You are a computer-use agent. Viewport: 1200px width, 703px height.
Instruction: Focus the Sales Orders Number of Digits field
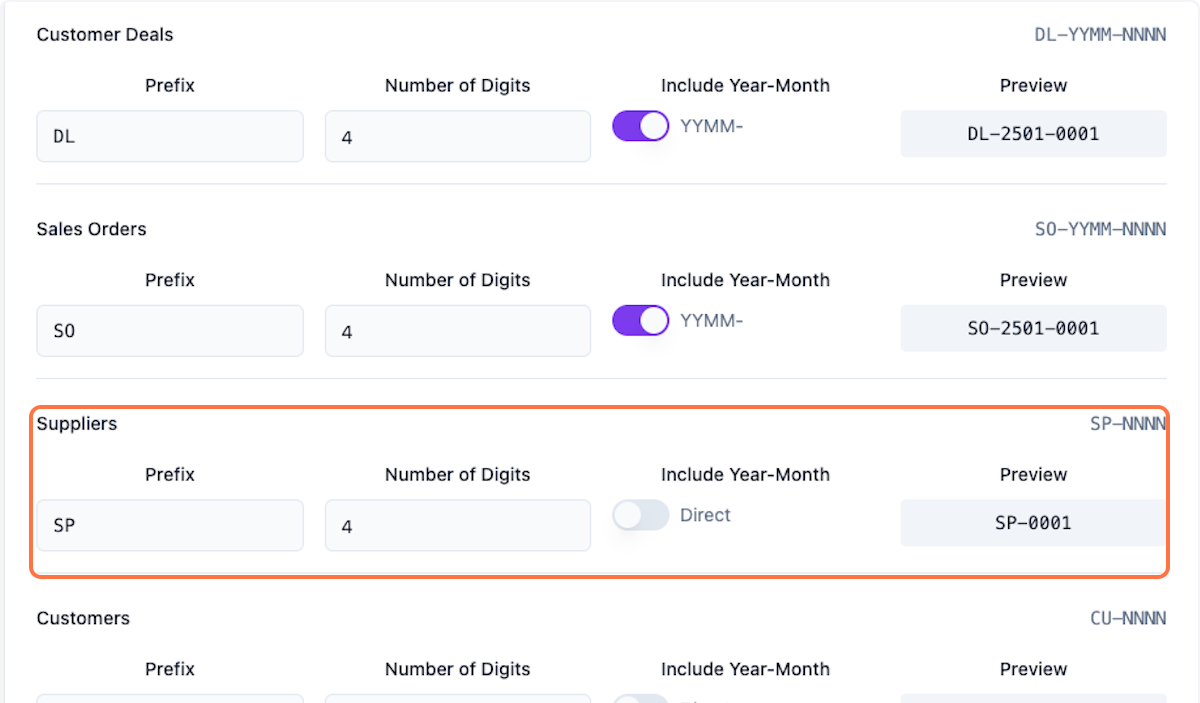click(457, 331)
